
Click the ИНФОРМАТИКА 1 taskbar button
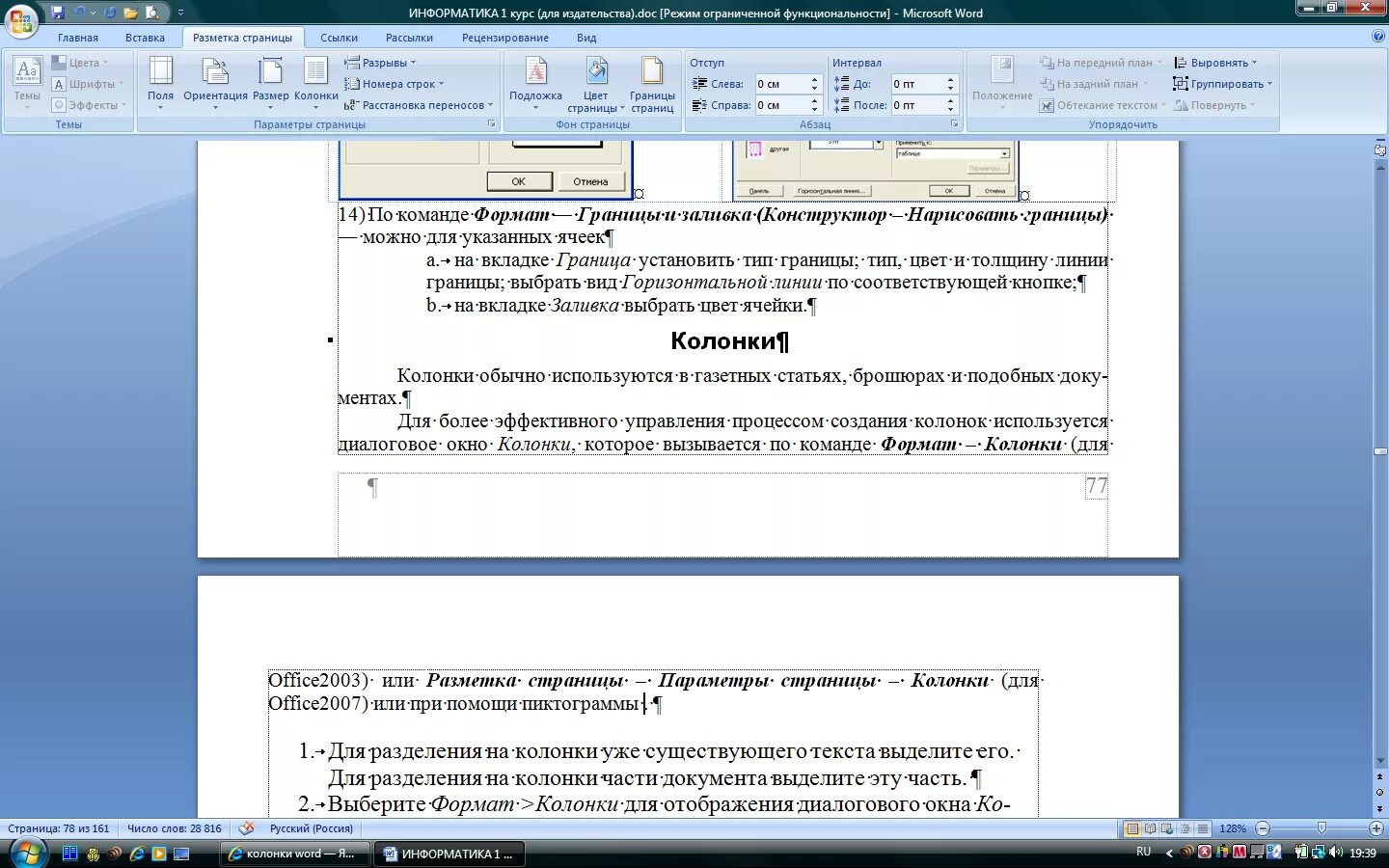(449, 854)
